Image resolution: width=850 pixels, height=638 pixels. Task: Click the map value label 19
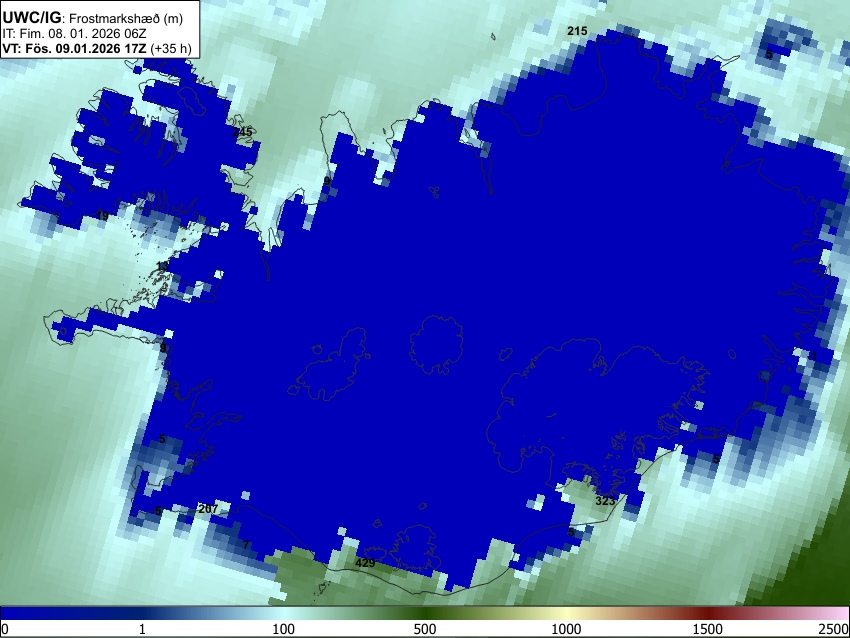click(102, 216)
